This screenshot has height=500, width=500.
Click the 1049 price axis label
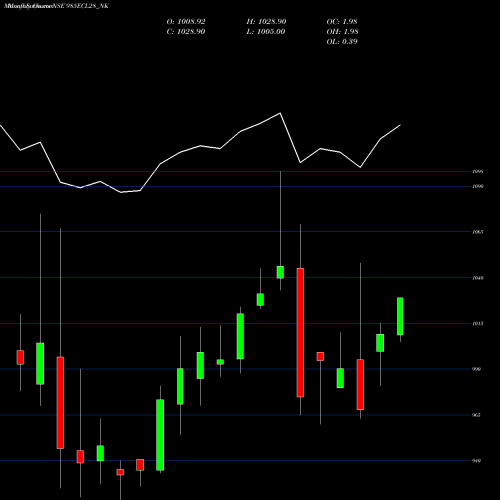pos(478,278)
